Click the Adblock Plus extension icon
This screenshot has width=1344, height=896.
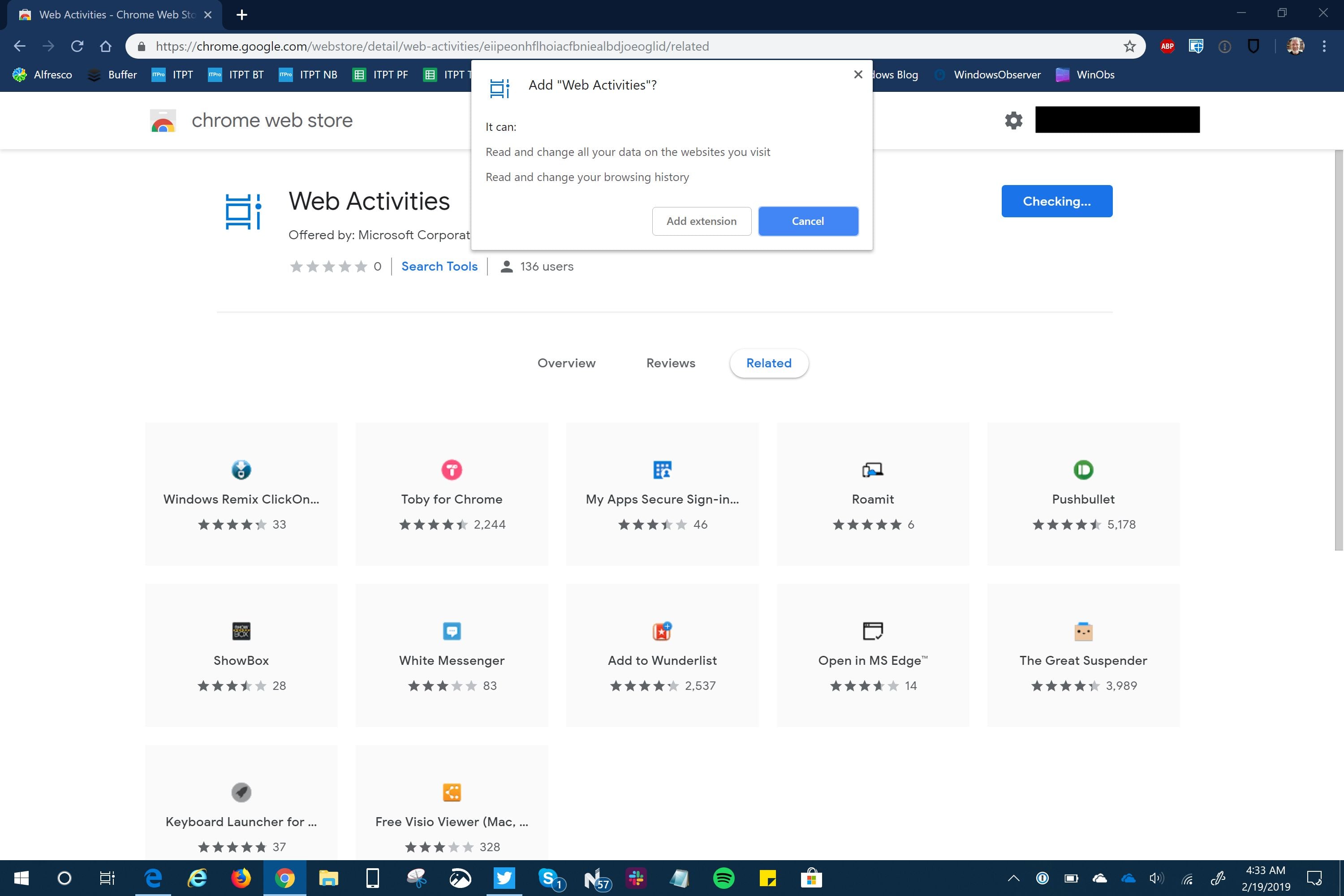tap(1167, 46)
